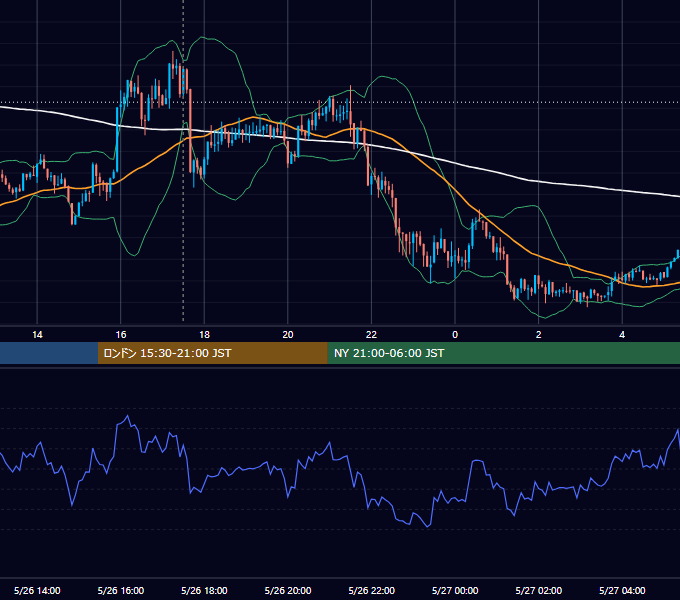Viewport: 680px width, 600px height.
Task: Click the 5/27 04:00 time label
Action: point(622,590)
